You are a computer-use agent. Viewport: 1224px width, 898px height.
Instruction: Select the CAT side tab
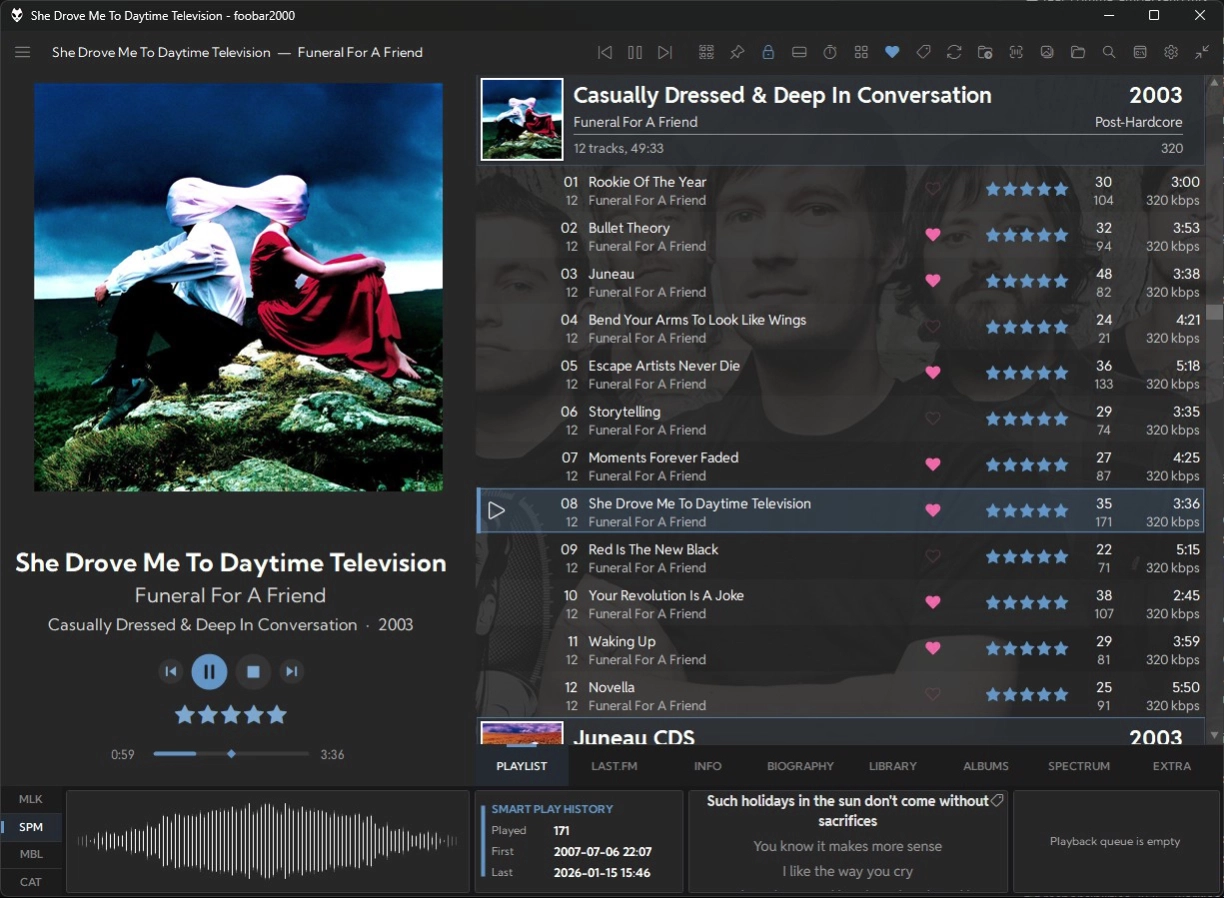pyautogui.click(x=31, y=882)
